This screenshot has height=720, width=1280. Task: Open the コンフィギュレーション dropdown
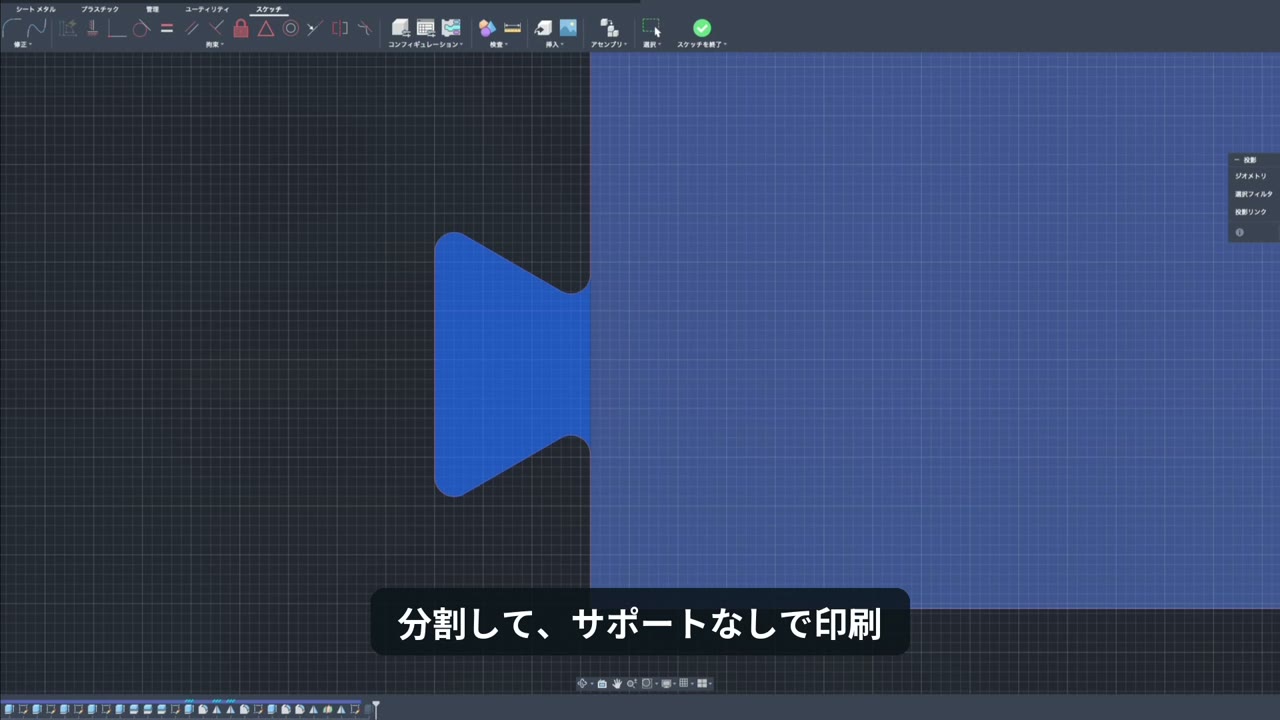[x=425, y=44]
